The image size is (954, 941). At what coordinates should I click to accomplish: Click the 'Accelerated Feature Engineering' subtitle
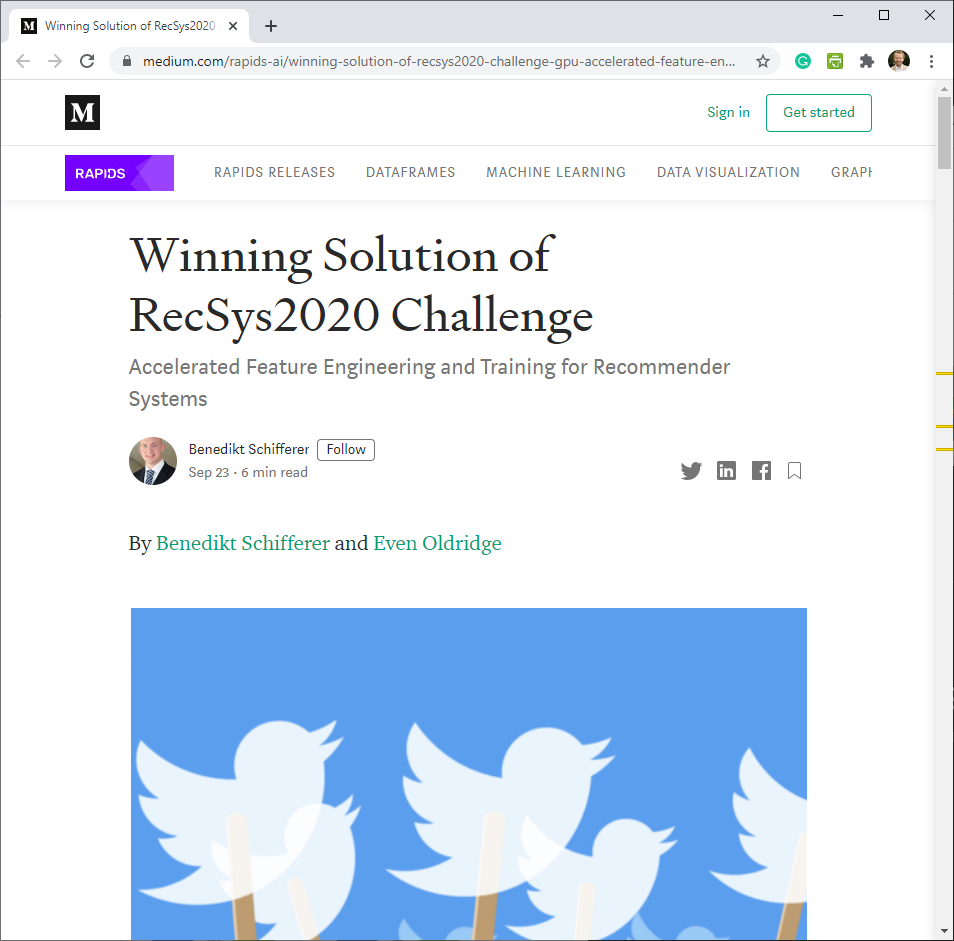(429, 383)
